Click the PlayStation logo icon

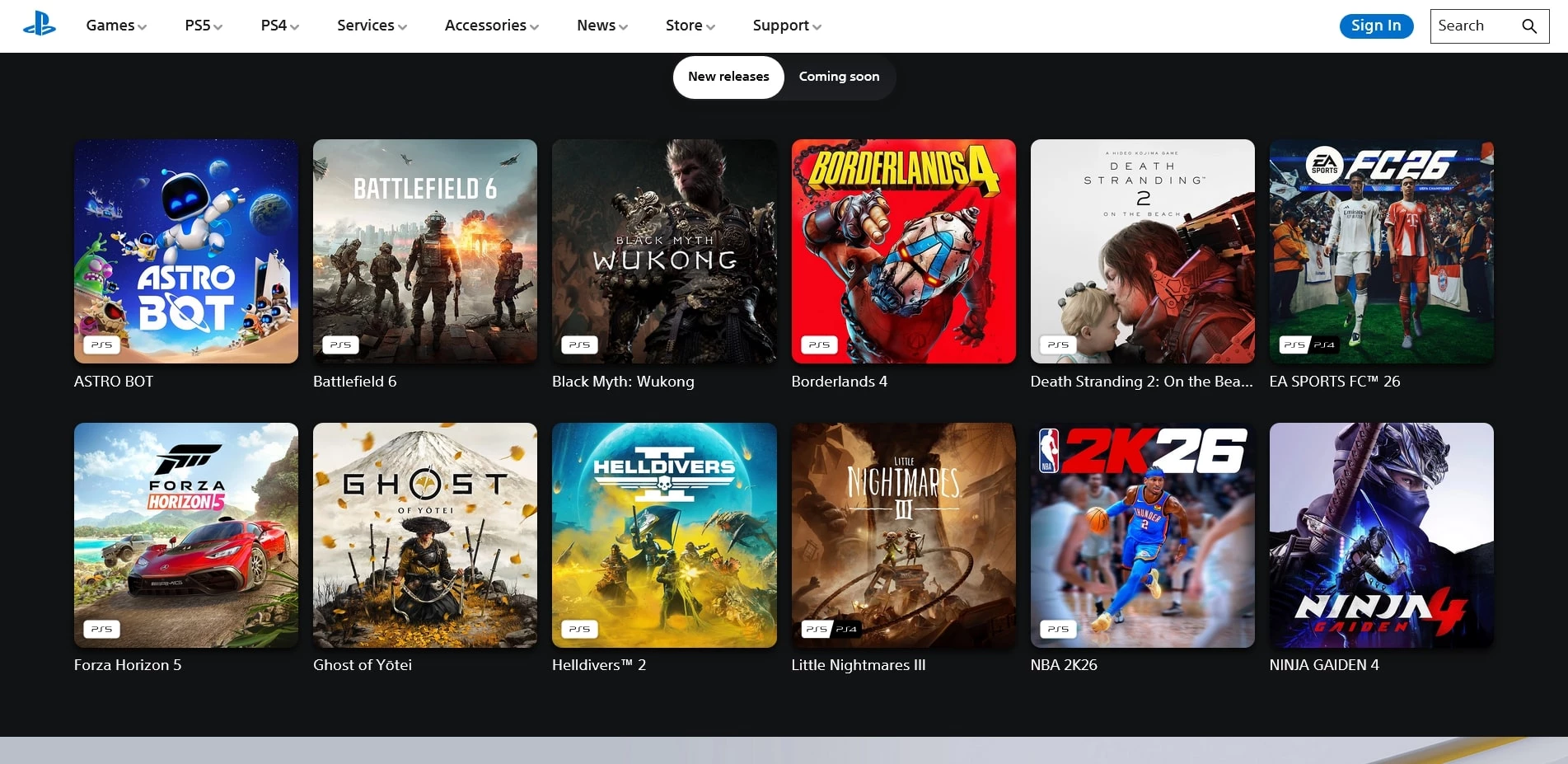coord(39,26)
